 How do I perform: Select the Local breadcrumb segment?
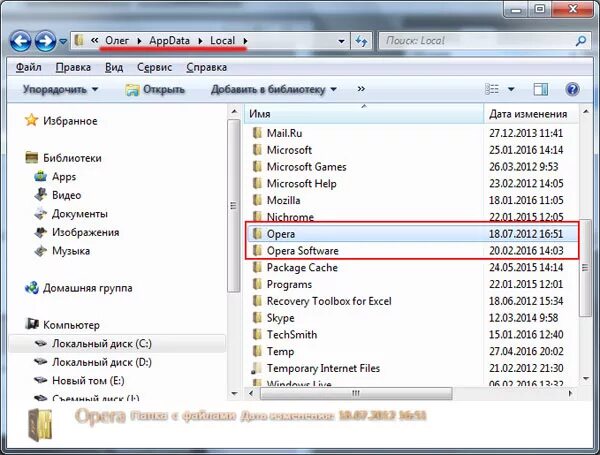coord(222,40)
